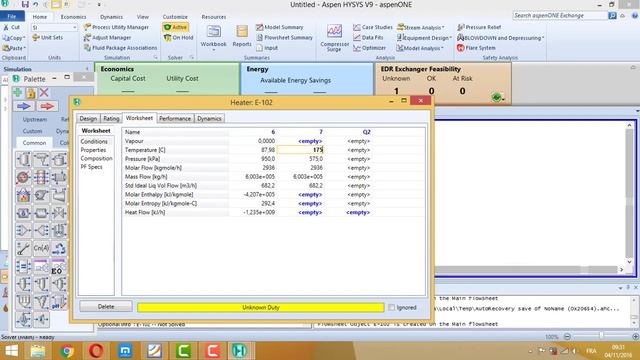This screenshot has width=640, height=360.
Task: Select the Tee splitter icon in the Palette
Action: [x=41, y=231]
